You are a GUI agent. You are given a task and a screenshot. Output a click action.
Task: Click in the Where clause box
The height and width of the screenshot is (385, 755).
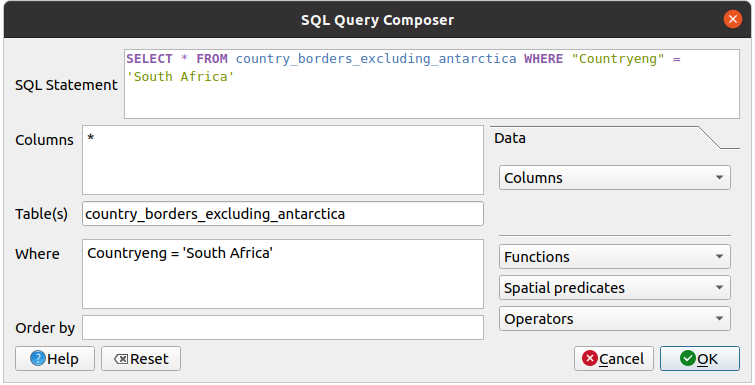pyautogui.click(x=283, y=274)
